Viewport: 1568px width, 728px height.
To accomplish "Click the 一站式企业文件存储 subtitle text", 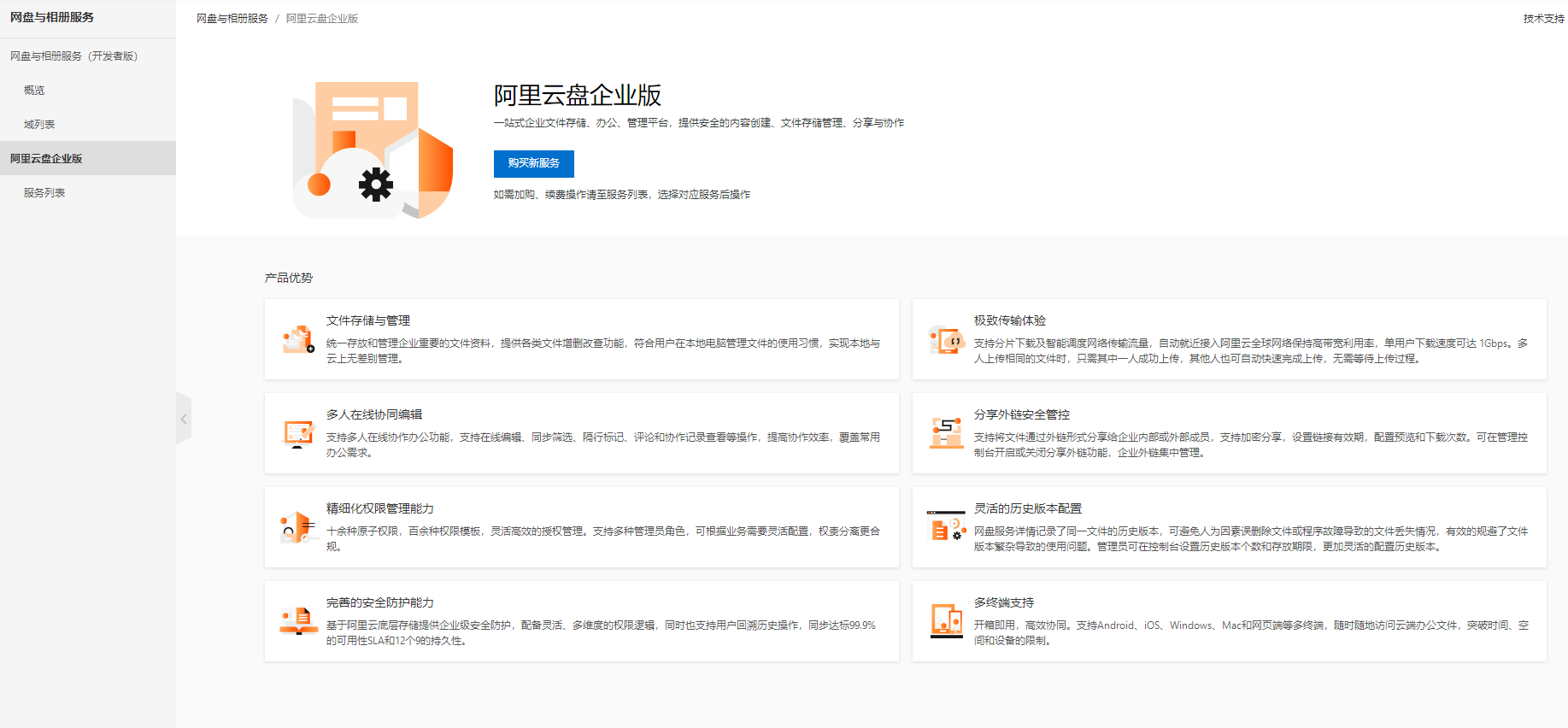I will coord(699,123).
